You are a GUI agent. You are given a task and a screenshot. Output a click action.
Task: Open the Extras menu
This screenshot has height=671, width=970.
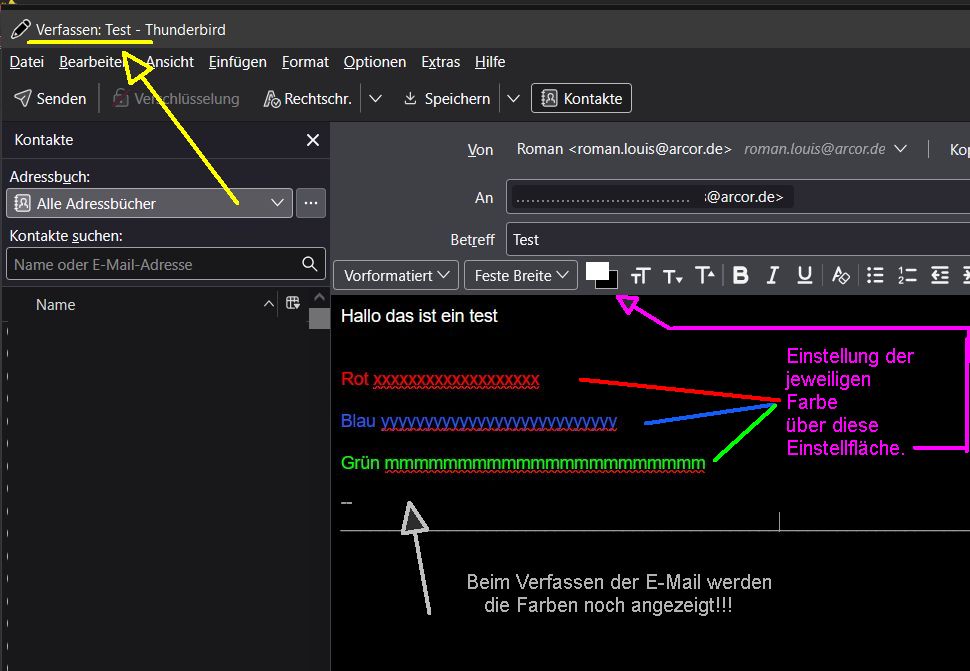440,62
